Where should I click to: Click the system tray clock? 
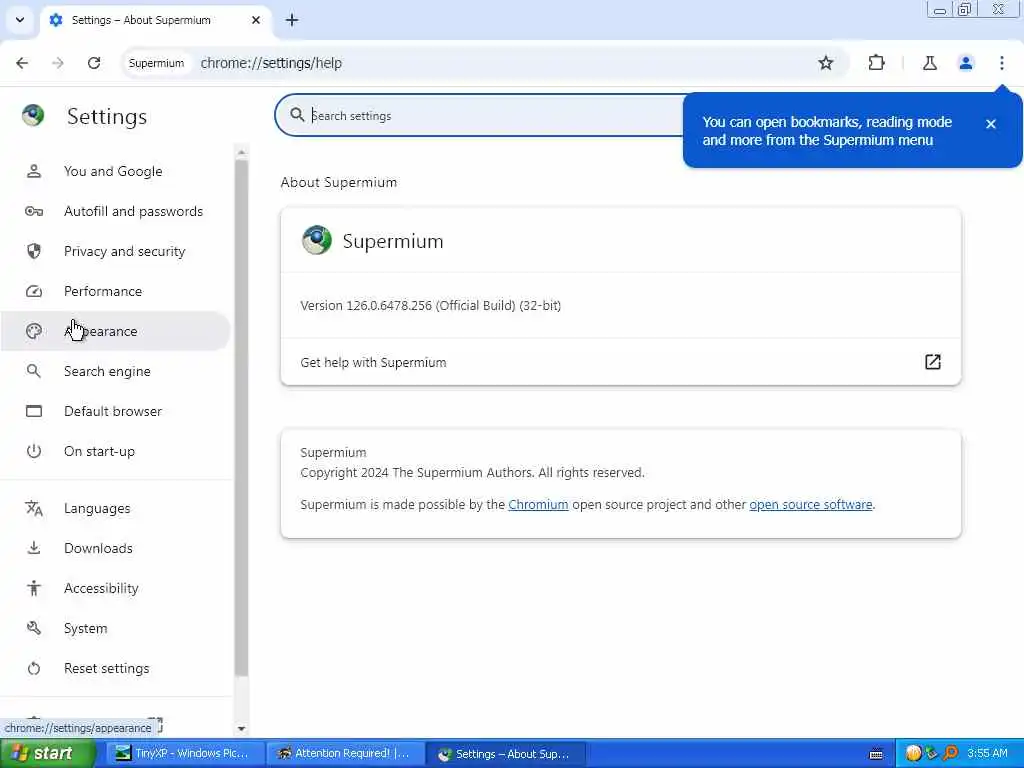(x=987, y=754)
